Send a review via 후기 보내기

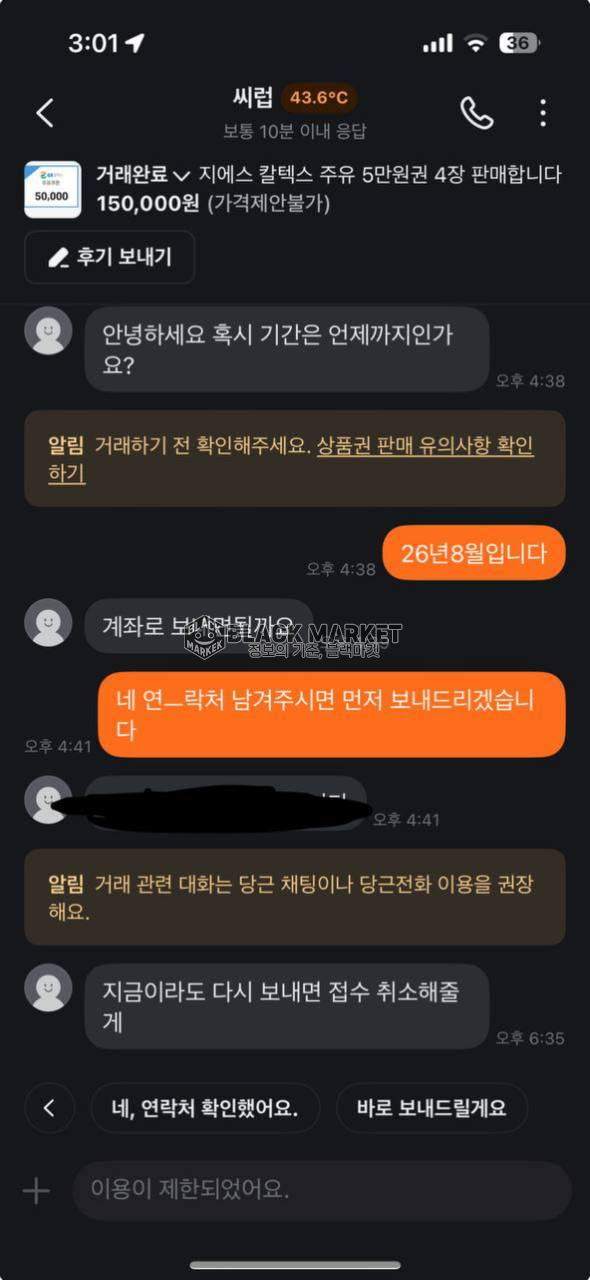tap(110, 258)
